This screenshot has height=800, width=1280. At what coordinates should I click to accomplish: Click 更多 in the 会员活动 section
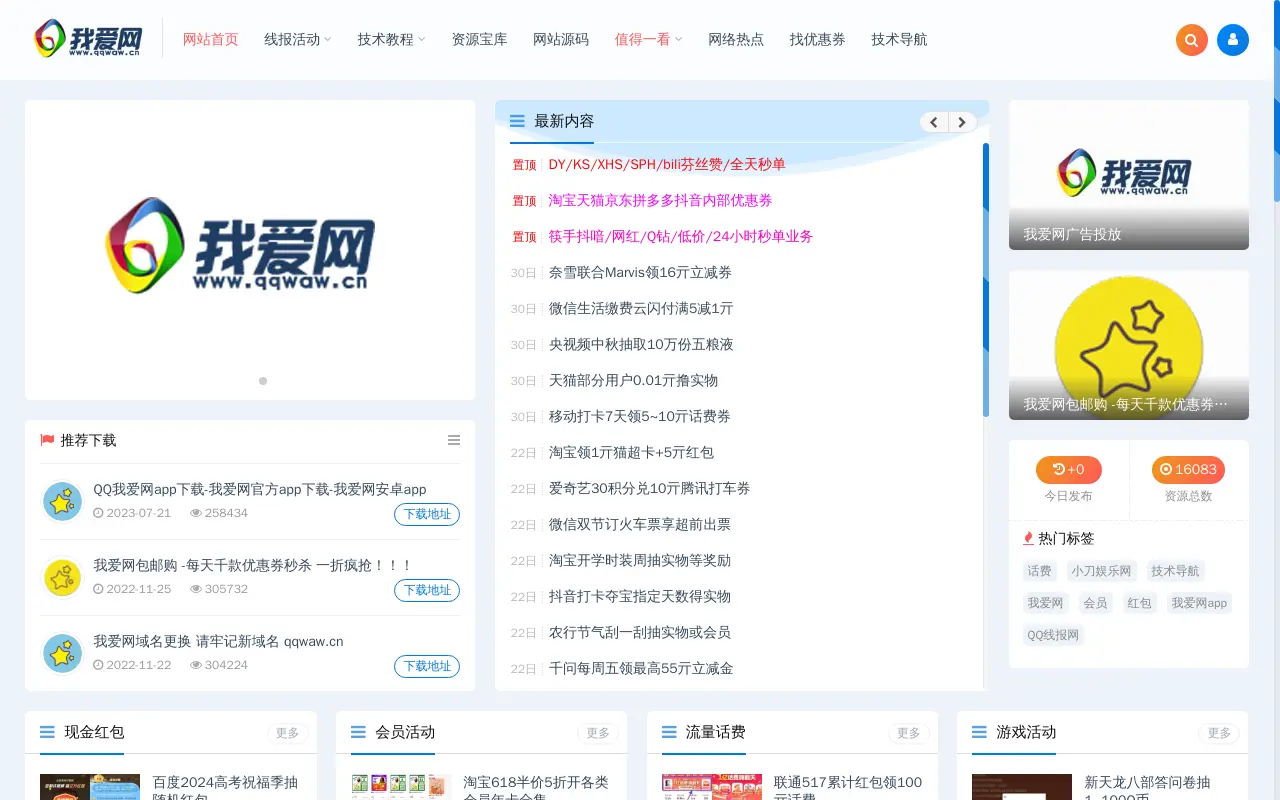[598, 733]
